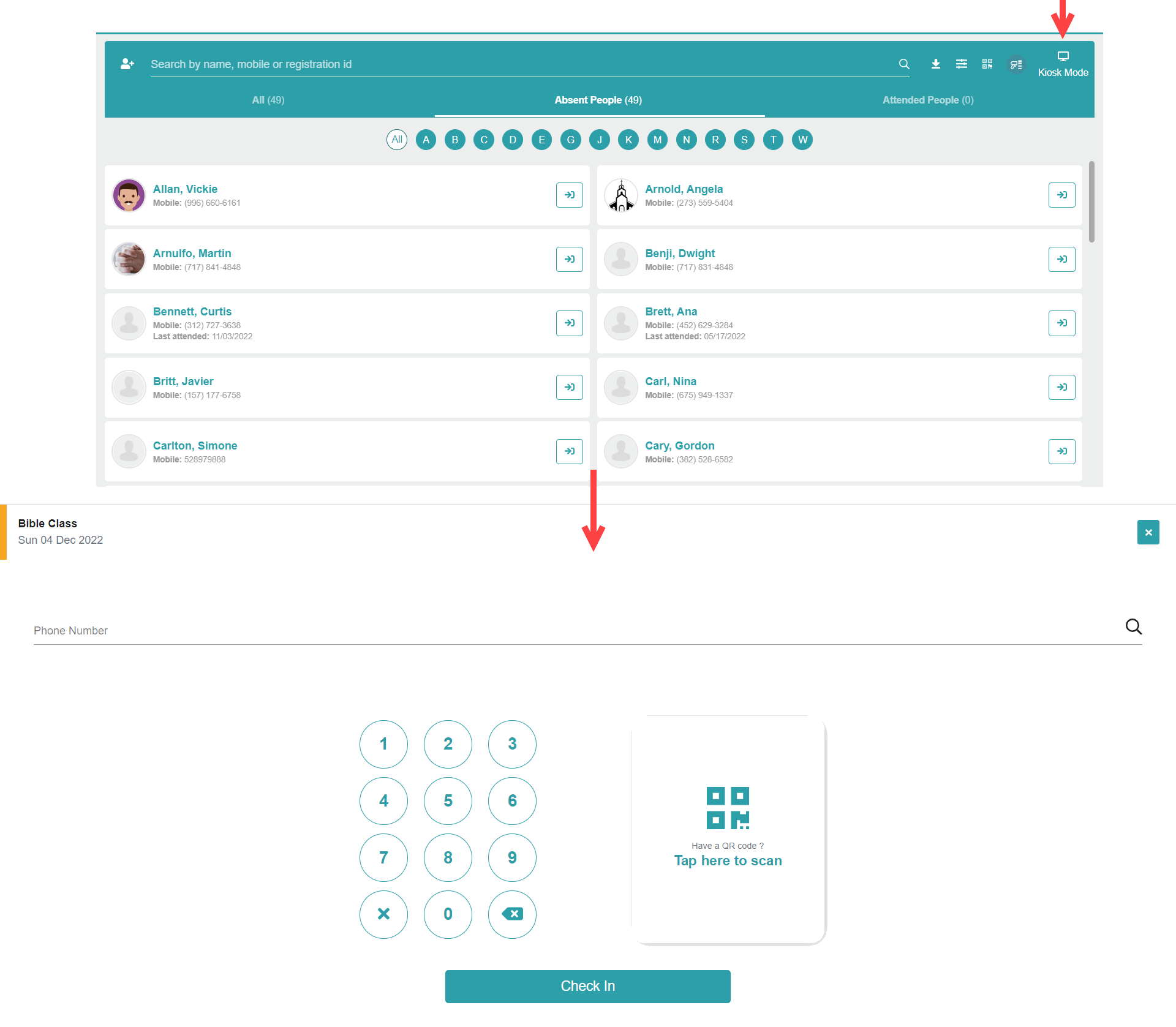Filter names by letter K
This screenshot has width=1176, height=1027.
pyautogui.click(x=628, y=140)
